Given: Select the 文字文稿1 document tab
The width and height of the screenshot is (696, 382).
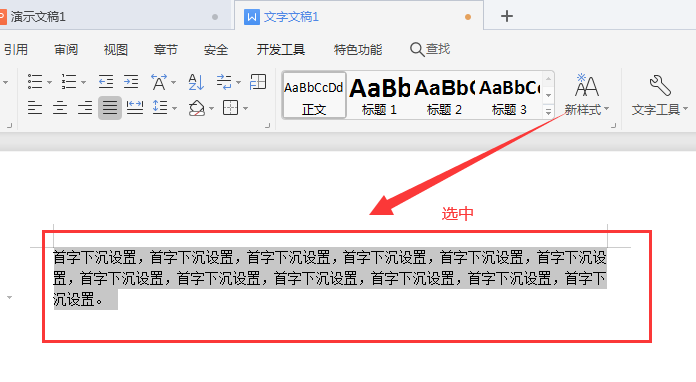Looking at the screenshot, I should point(359,17).
